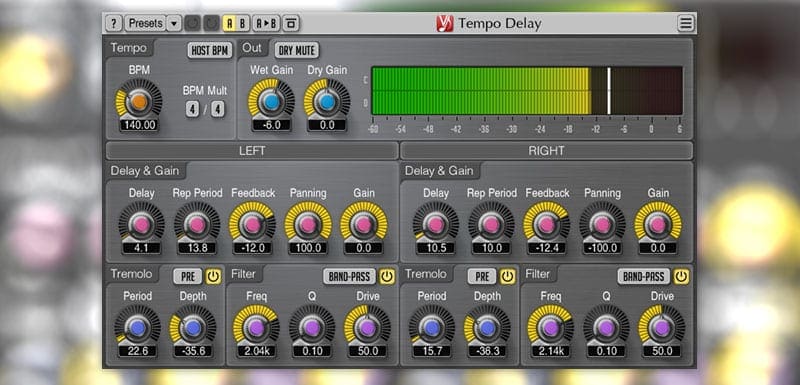Click the window size icon beside A▸B
800x385 pixels.
point(291,23)
